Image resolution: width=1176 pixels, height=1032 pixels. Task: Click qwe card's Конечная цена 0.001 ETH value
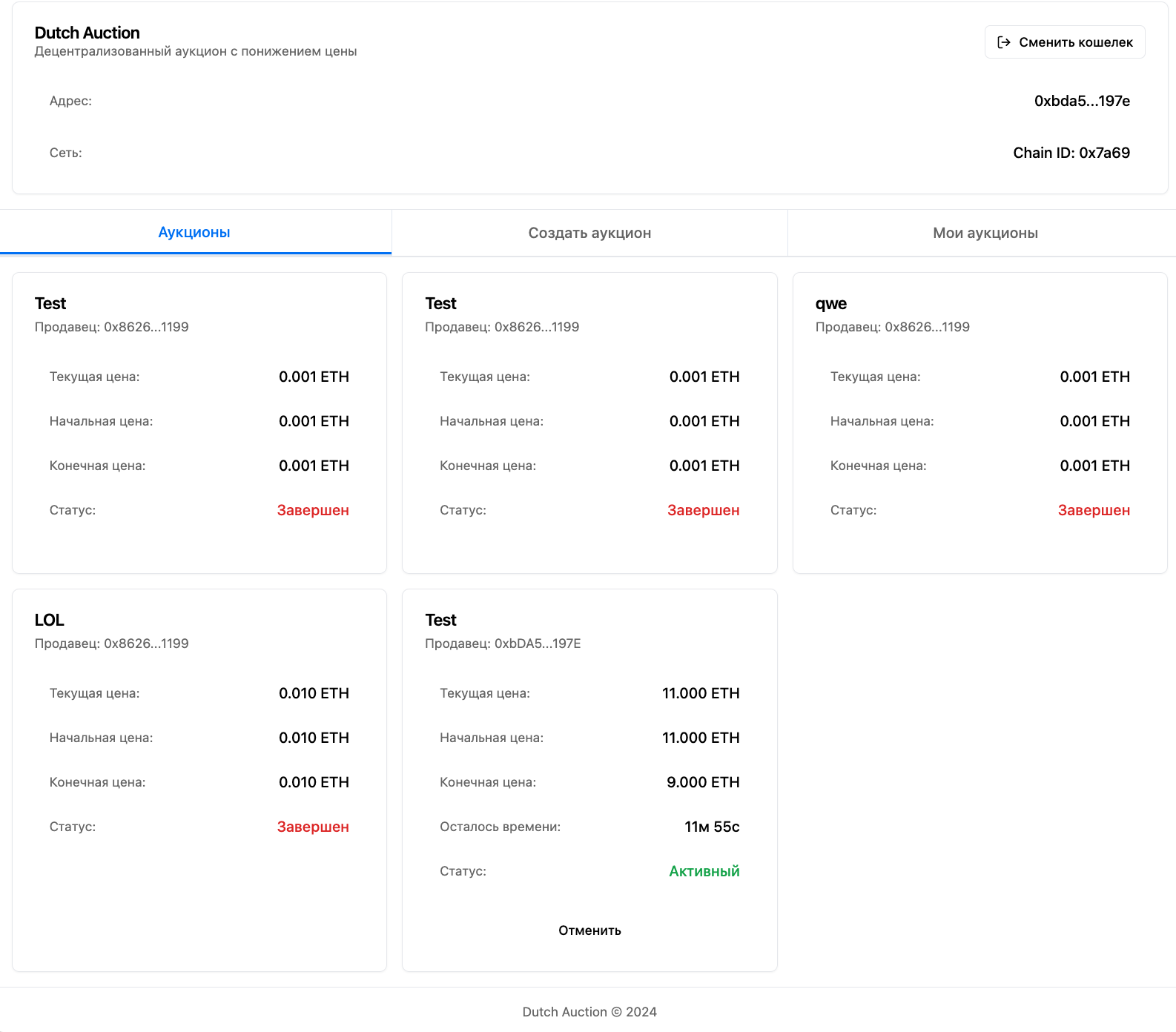pos(1094,466)
